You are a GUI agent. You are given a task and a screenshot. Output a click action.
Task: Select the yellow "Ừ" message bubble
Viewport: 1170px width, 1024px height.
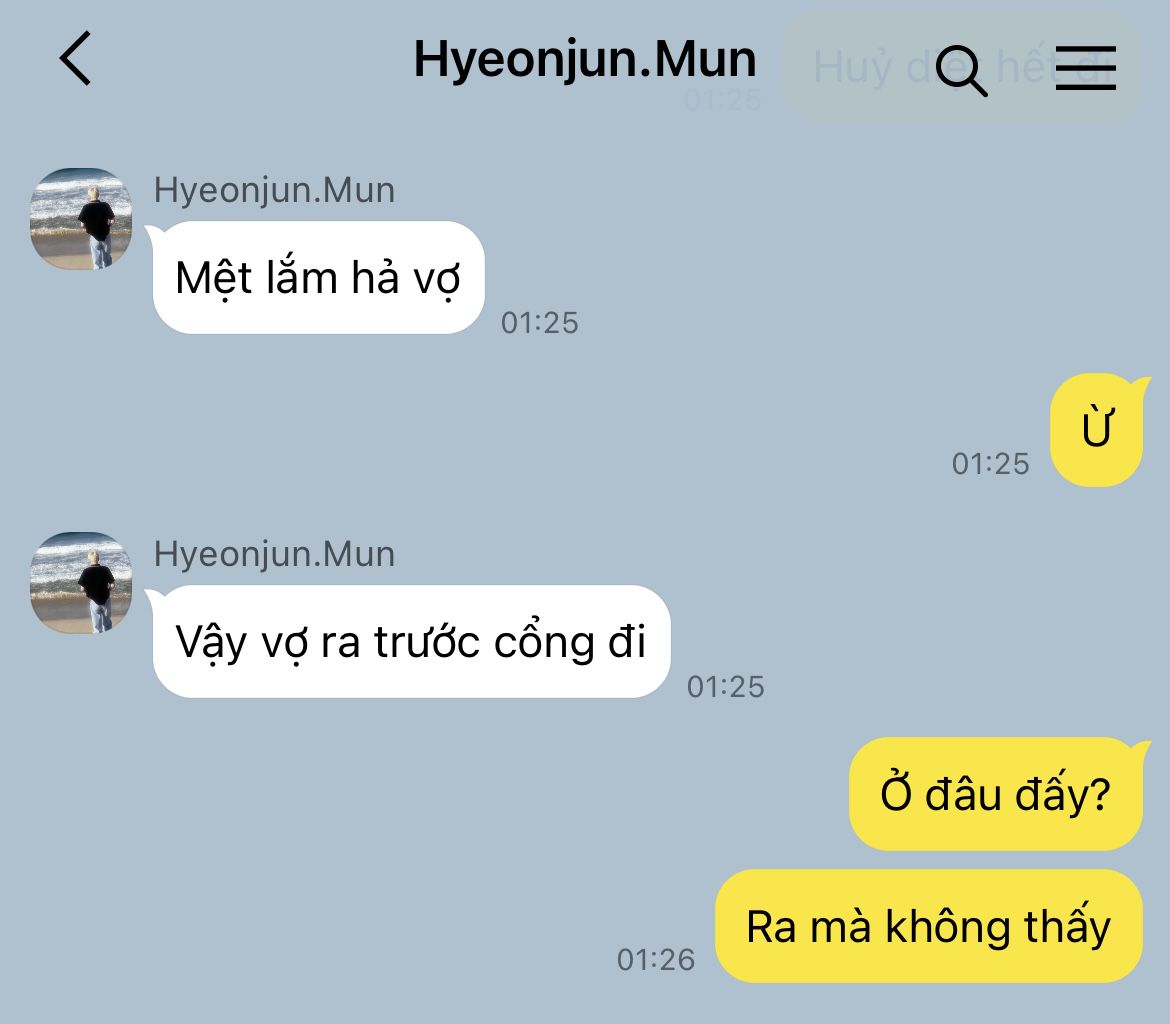(x=1096, y=430)
